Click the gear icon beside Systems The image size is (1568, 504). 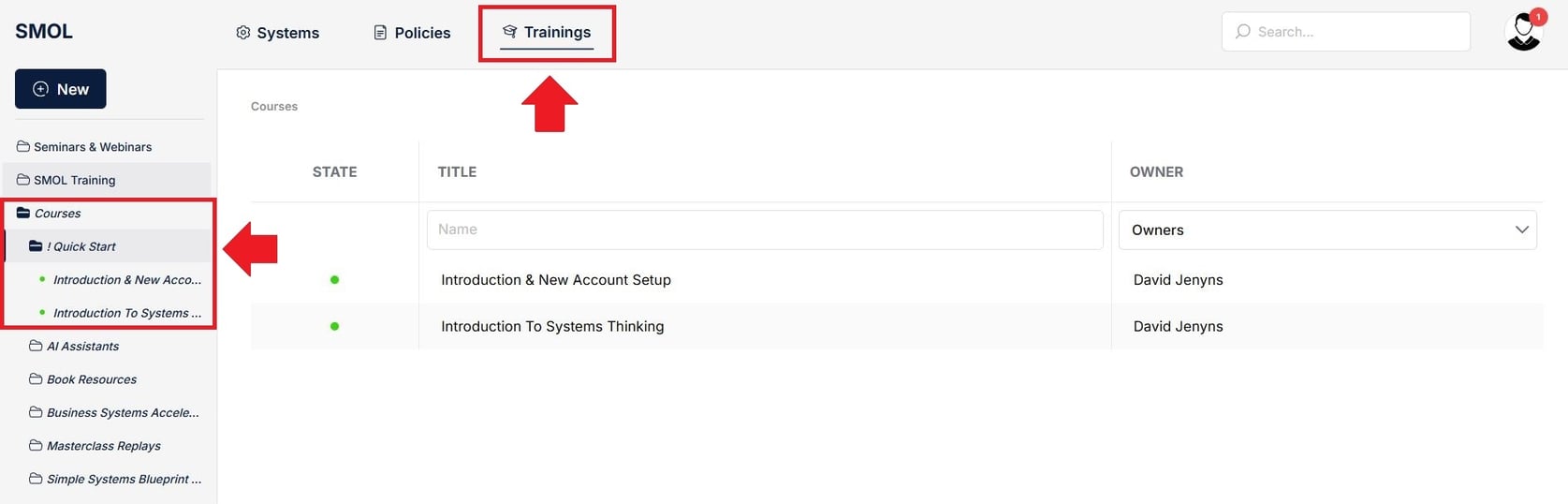[x=243, y=33]
